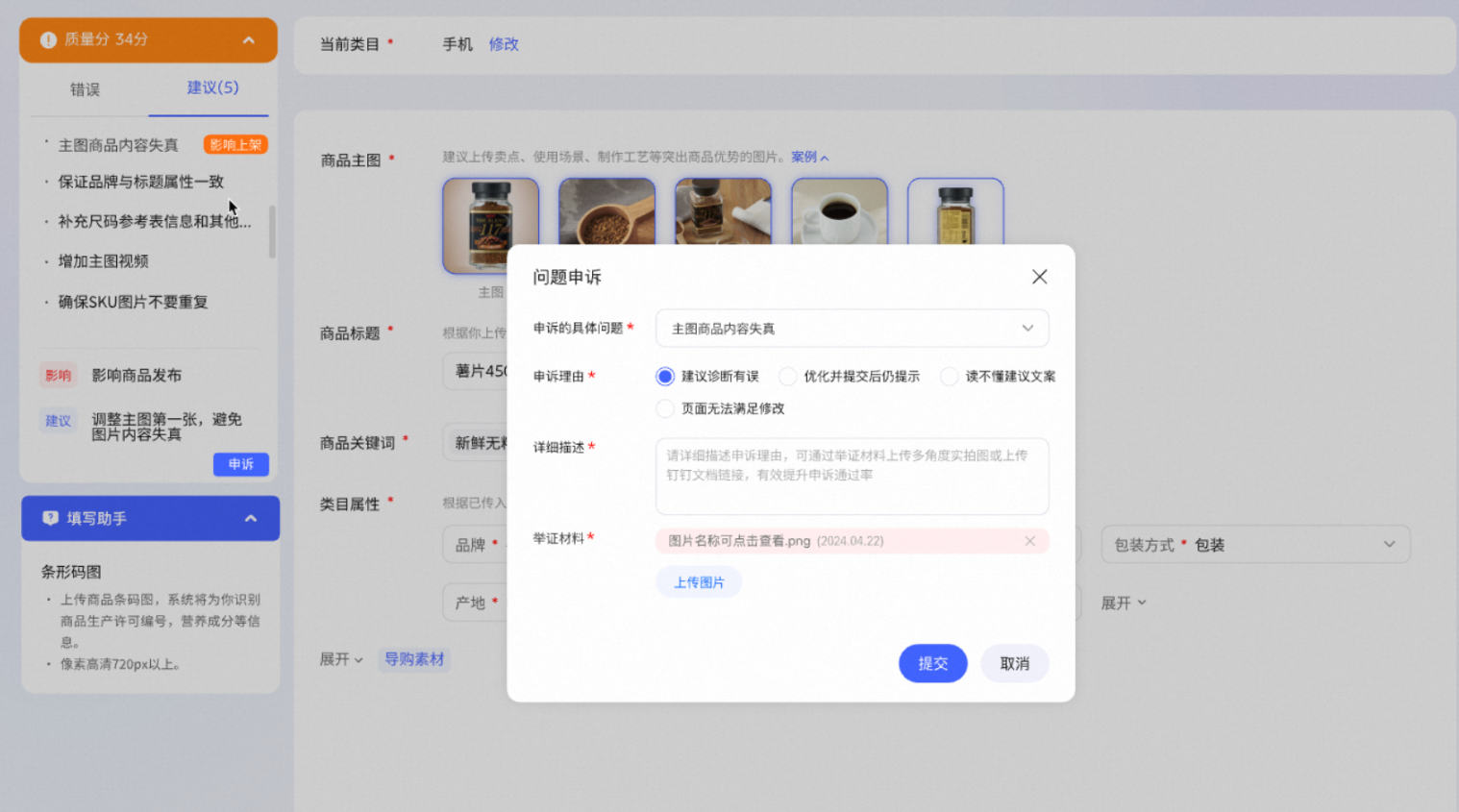
Task: Click the 详细描述 text area
Action: 852,476
